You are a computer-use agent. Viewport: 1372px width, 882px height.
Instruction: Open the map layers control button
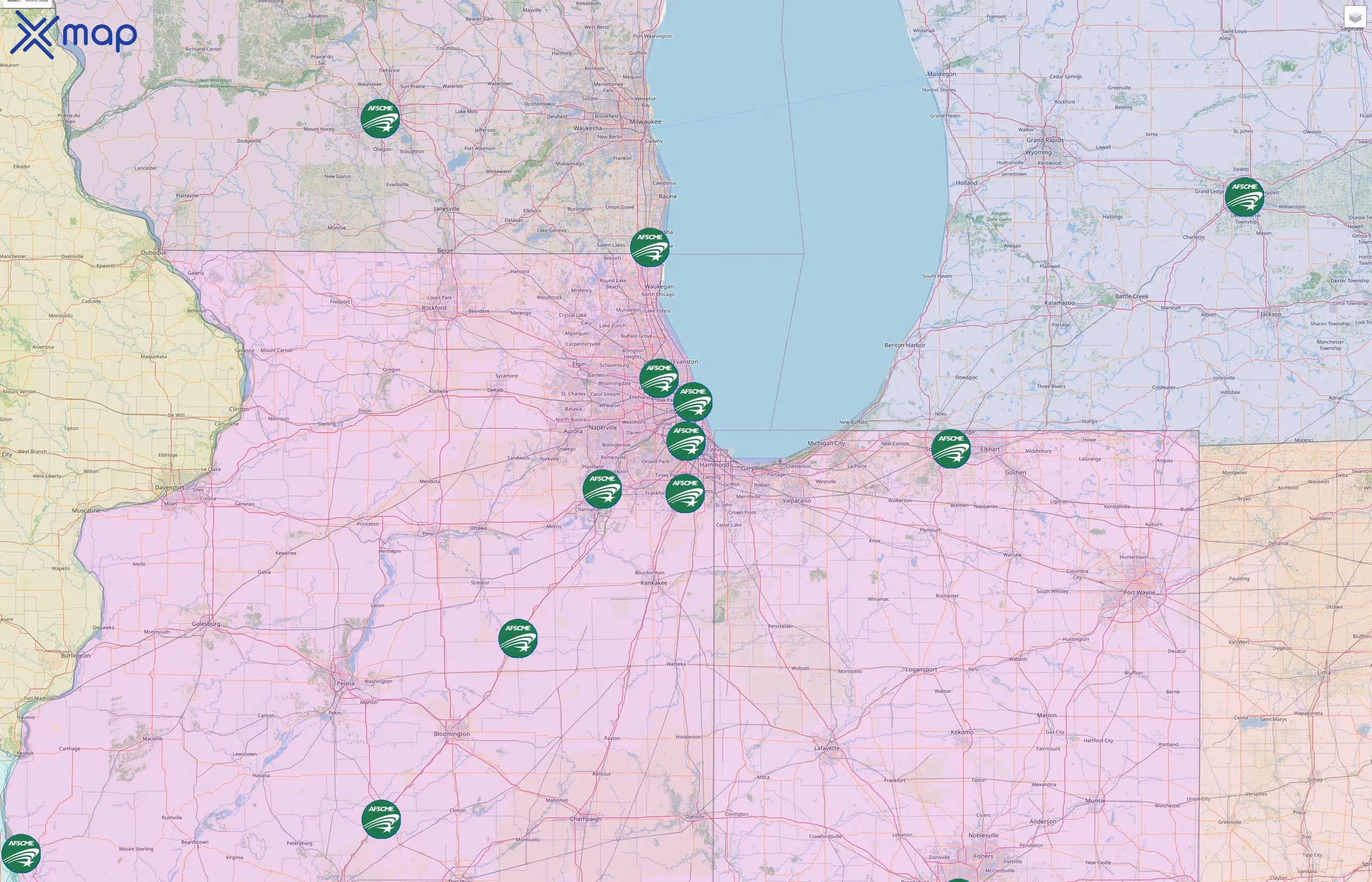click(x=1354, y=17)
